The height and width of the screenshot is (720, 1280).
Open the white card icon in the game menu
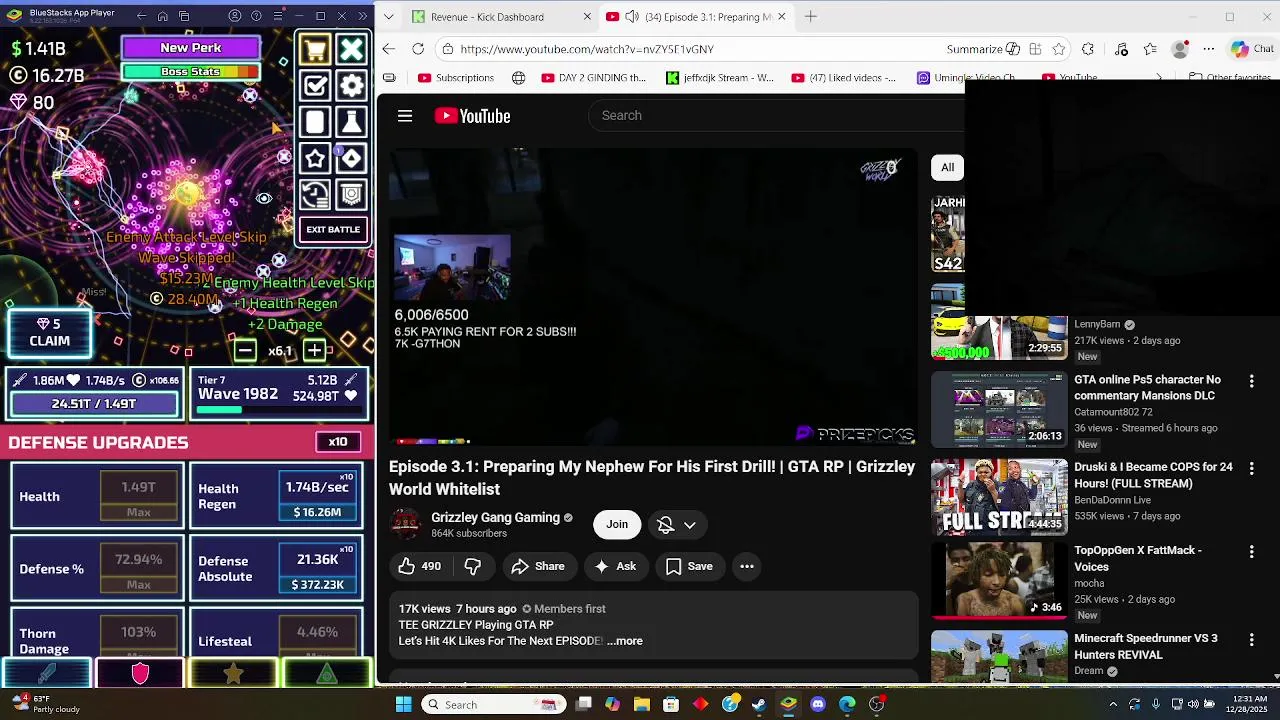point(315,122)
